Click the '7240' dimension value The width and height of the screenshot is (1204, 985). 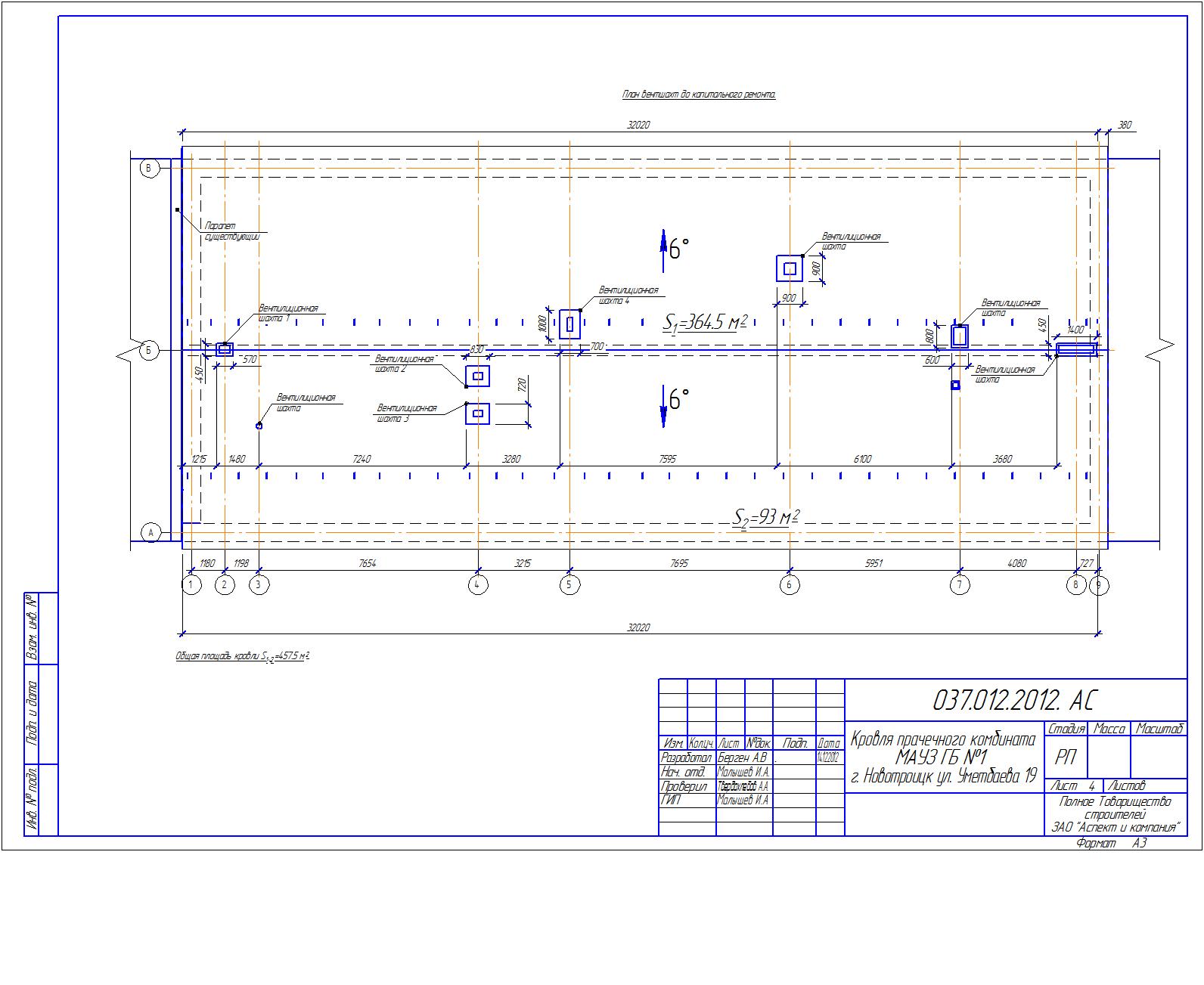(362, 459)
